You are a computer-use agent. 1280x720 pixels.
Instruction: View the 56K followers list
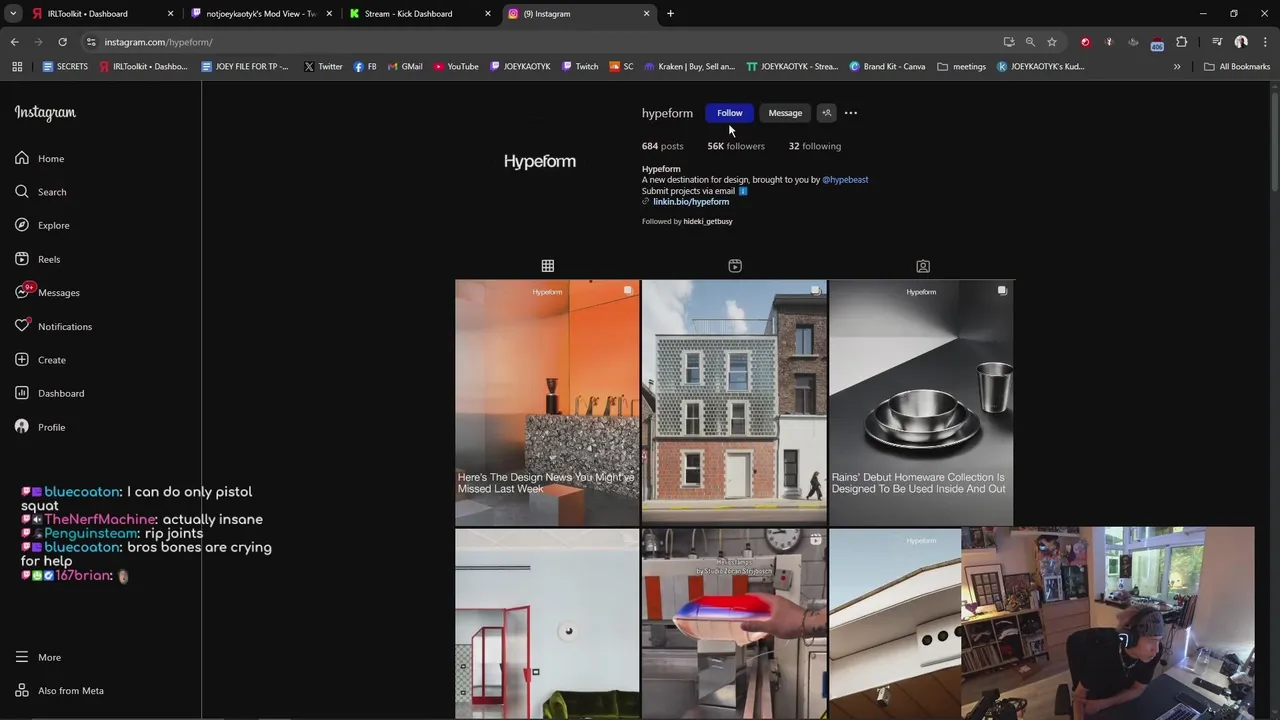pos(736,146)
